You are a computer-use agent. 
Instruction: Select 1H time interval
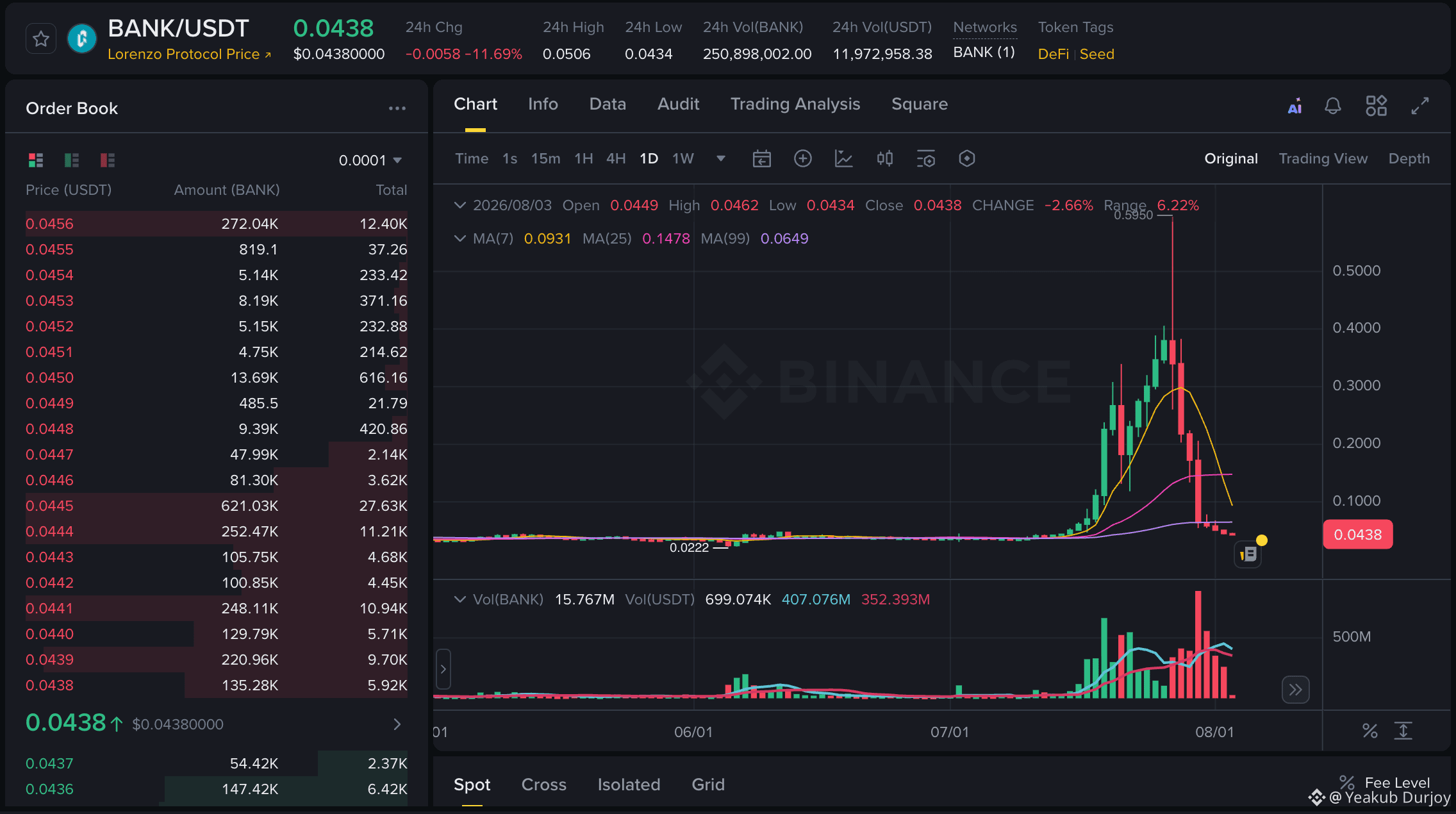584,158
